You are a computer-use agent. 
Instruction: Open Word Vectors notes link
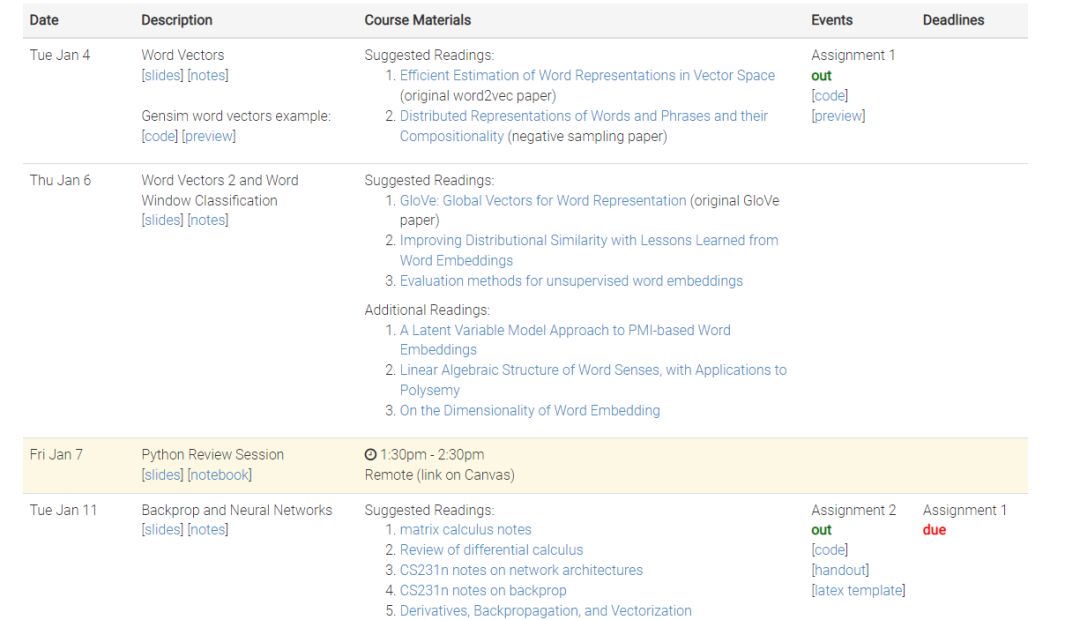click(208, 75)
